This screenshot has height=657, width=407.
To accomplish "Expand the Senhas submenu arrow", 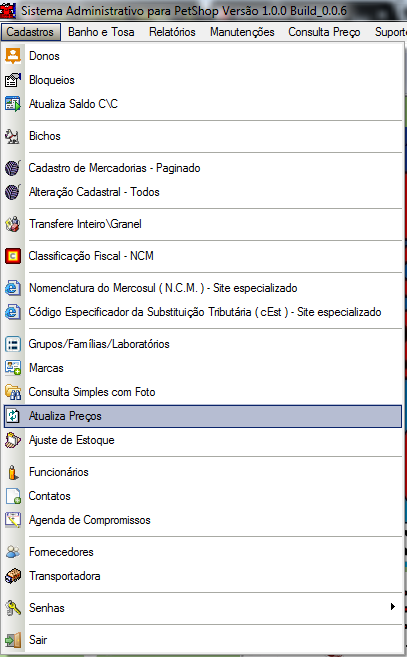I will [x=392, y=606].
